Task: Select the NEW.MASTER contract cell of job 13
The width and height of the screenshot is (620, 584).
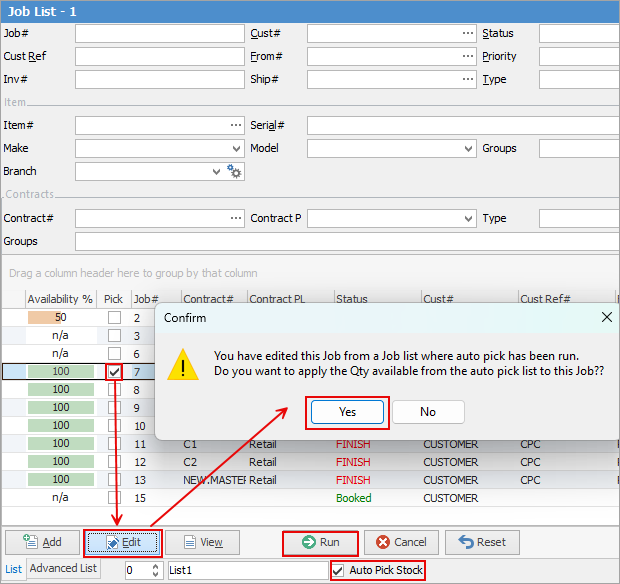Action: coord(214,480)
